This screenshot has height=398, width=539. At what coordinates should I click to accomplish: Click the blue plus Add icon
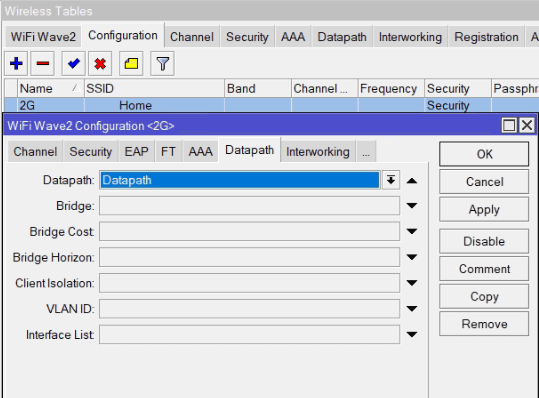point(16,64)
